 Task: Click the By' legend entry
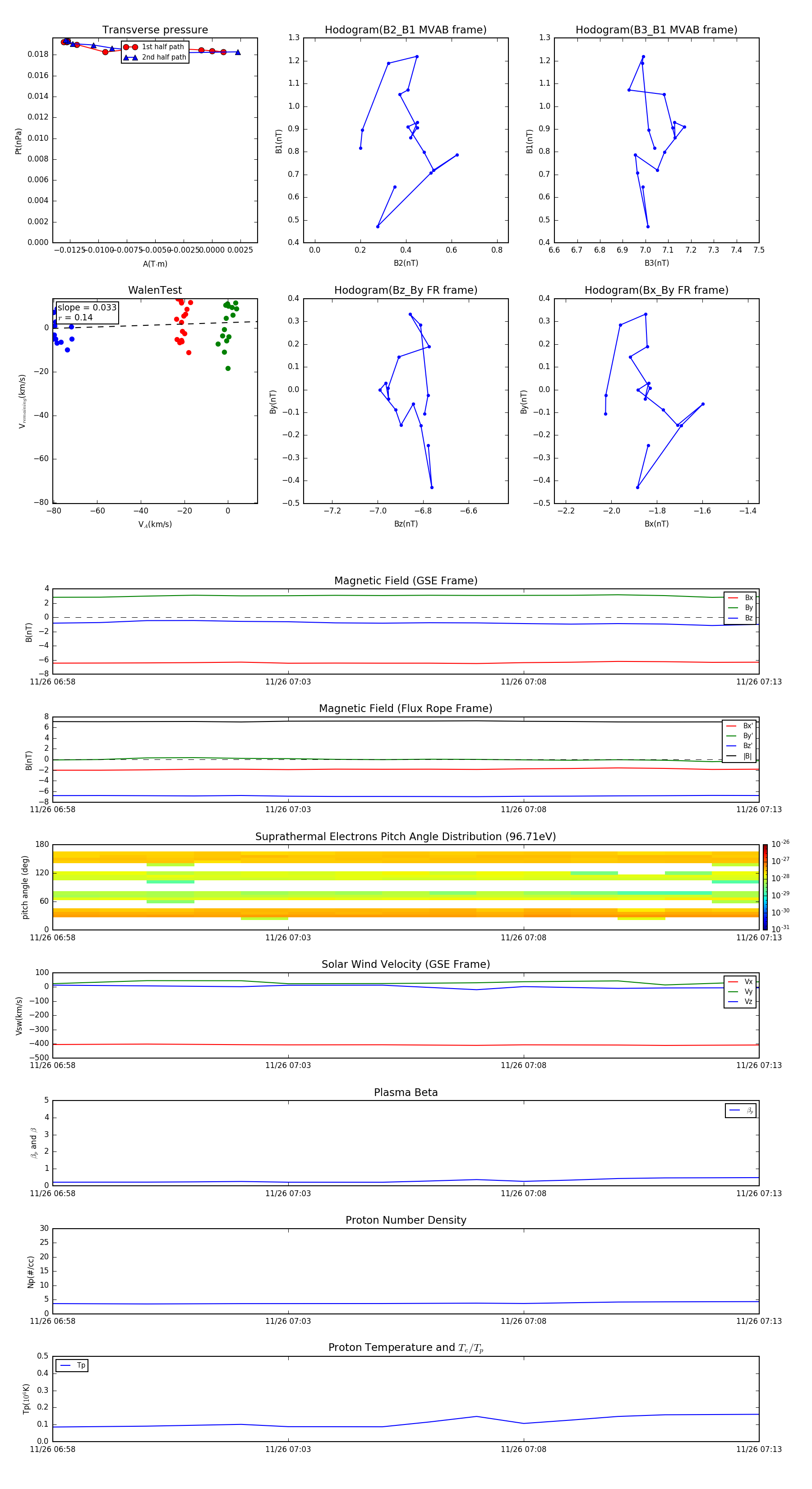[740, 736]
